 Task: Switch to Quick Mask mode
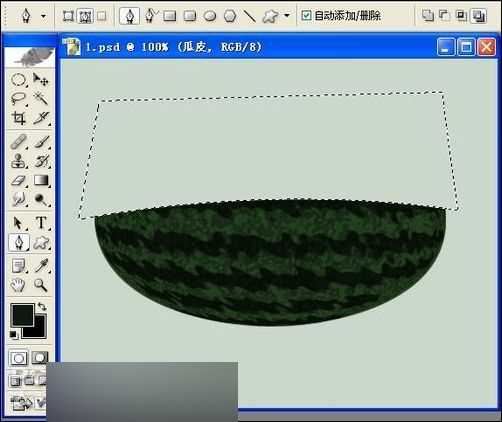40,358
